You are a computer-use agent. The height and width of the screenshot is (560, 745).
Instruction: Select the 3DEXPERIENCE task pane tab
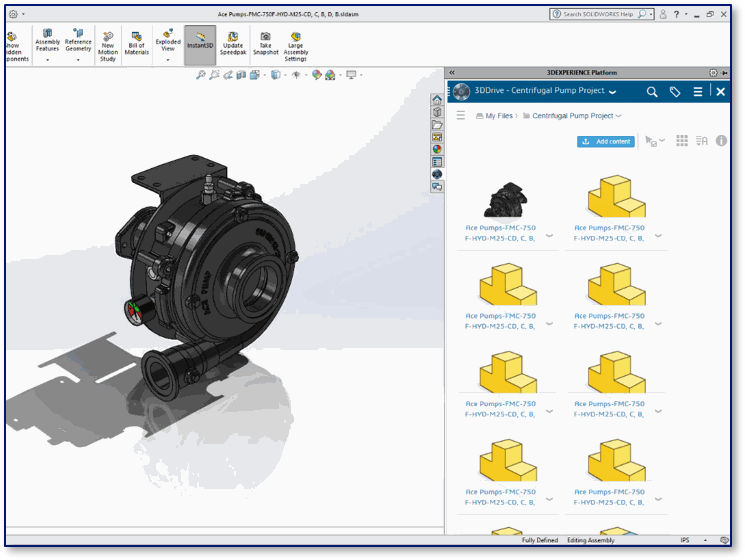tap(437, 174)
